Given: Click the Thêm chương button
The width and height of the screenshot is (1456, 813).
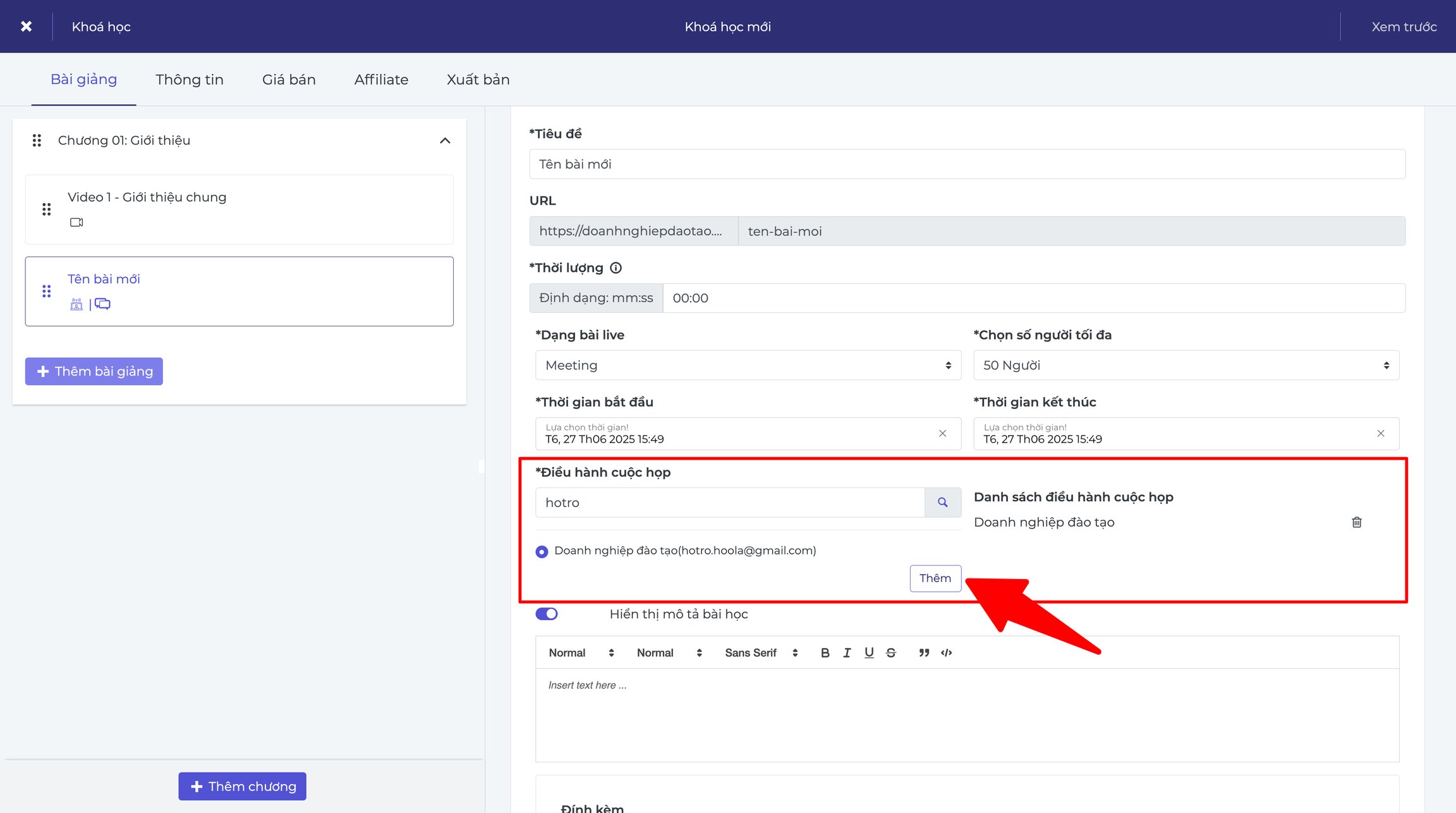Looking at the screenshot, I should pyautogui.click(x=242, y=786).
